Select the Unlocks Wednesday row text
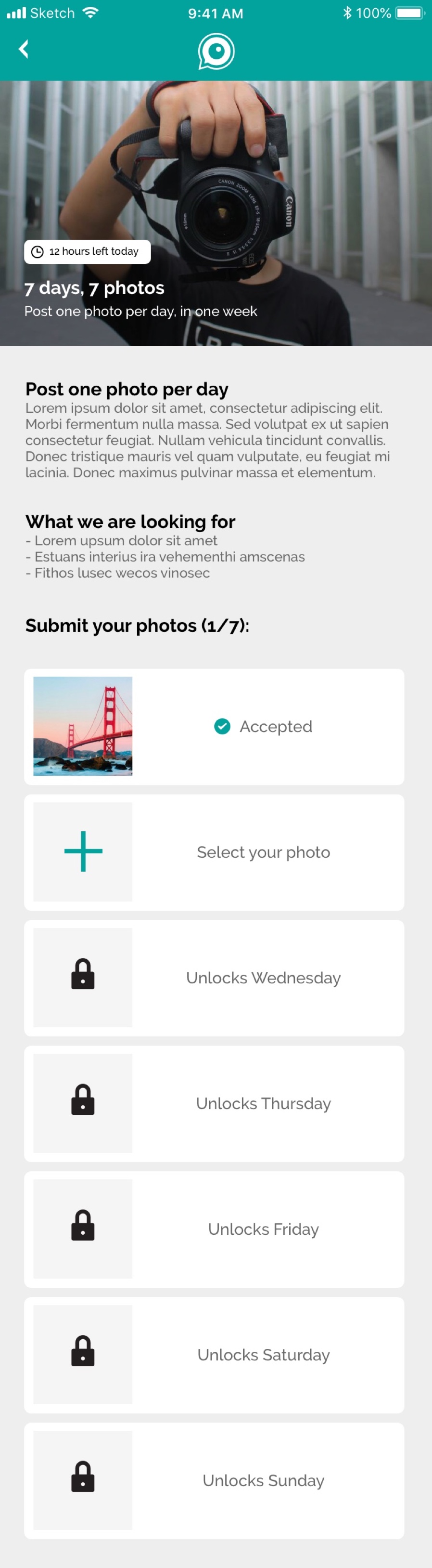The image size is (432, 1568). [x=264, y=978]
